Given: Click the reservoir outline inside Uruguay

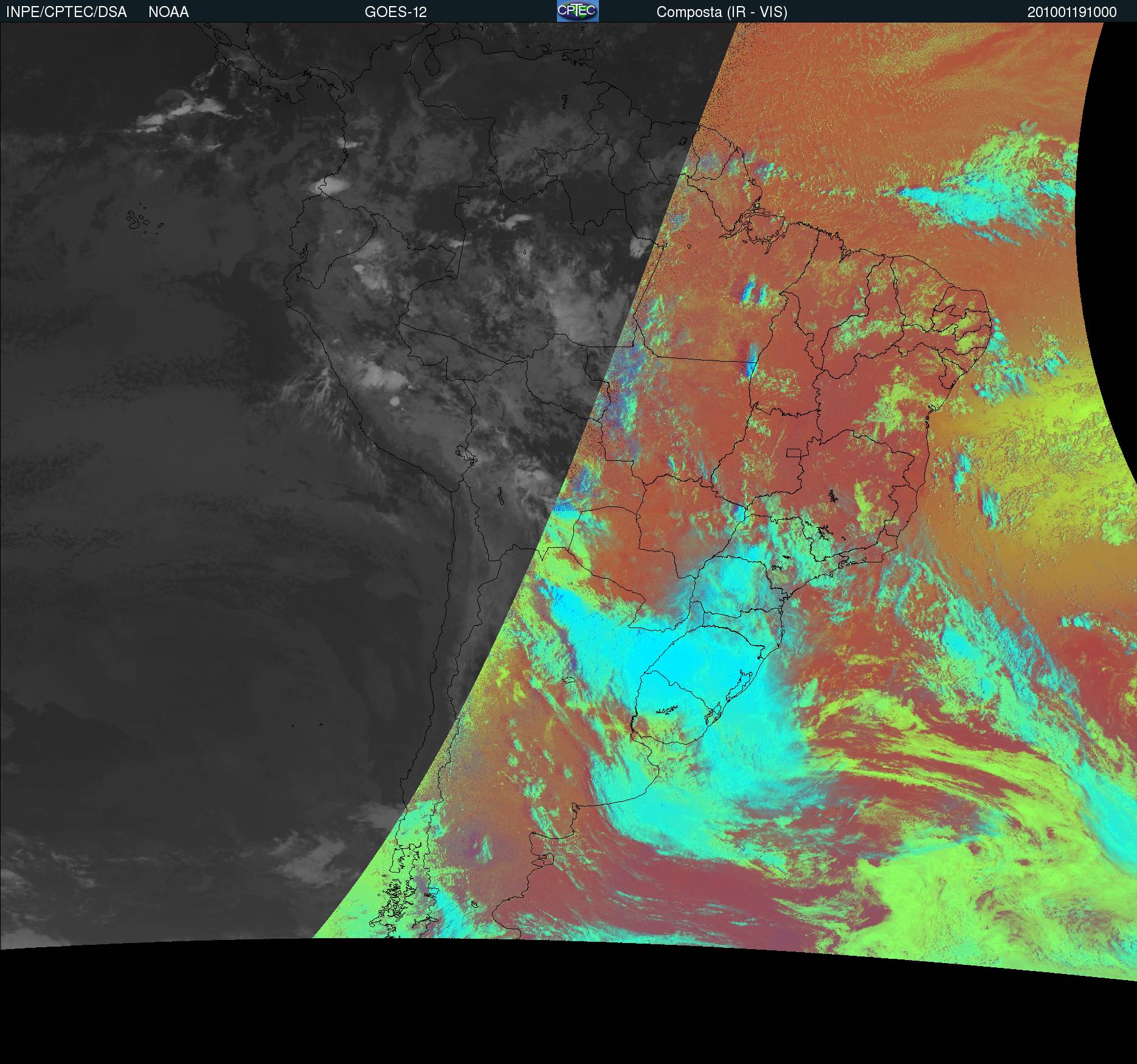Looking at the screenshot, I should 666,710.
